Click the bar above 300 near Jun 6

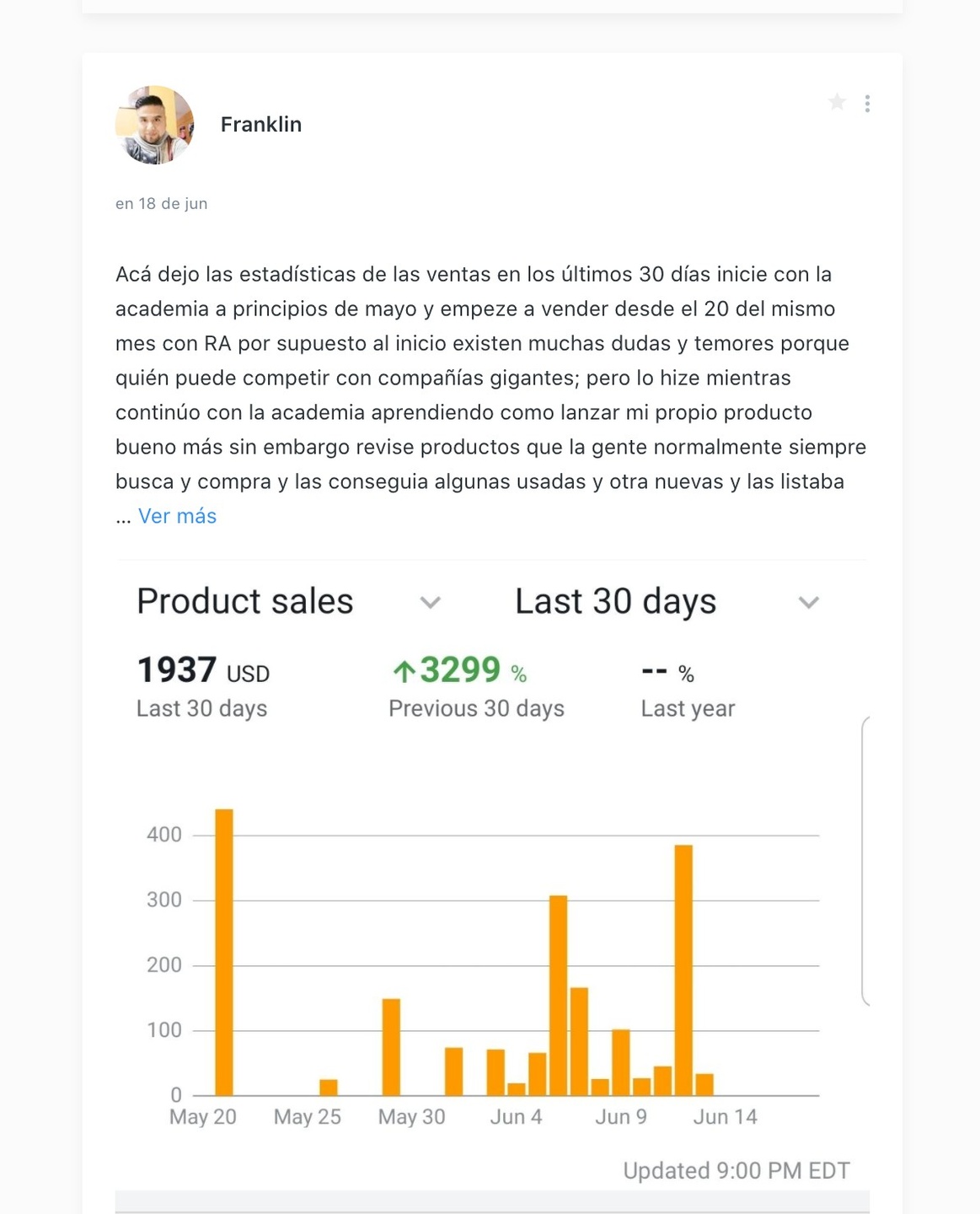point(558,995)
